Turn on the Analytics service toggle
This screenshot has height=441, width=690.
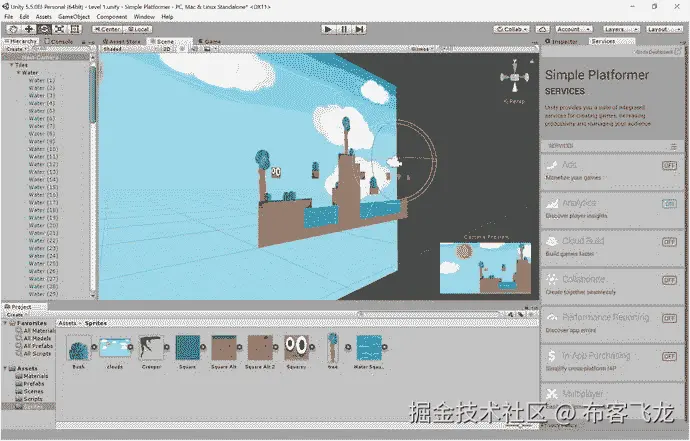point(669,204)
